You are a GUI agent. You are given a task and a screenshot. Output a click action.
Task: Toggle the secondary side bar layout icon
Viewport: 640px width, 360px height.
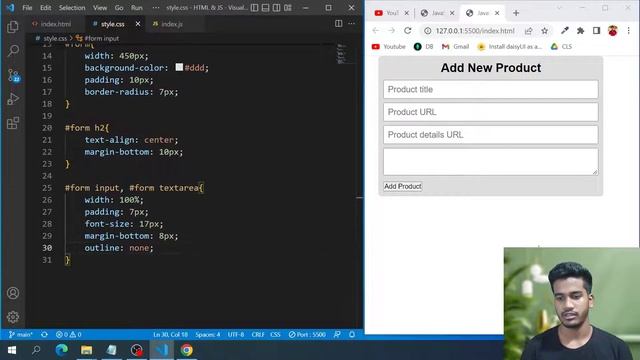276,8
